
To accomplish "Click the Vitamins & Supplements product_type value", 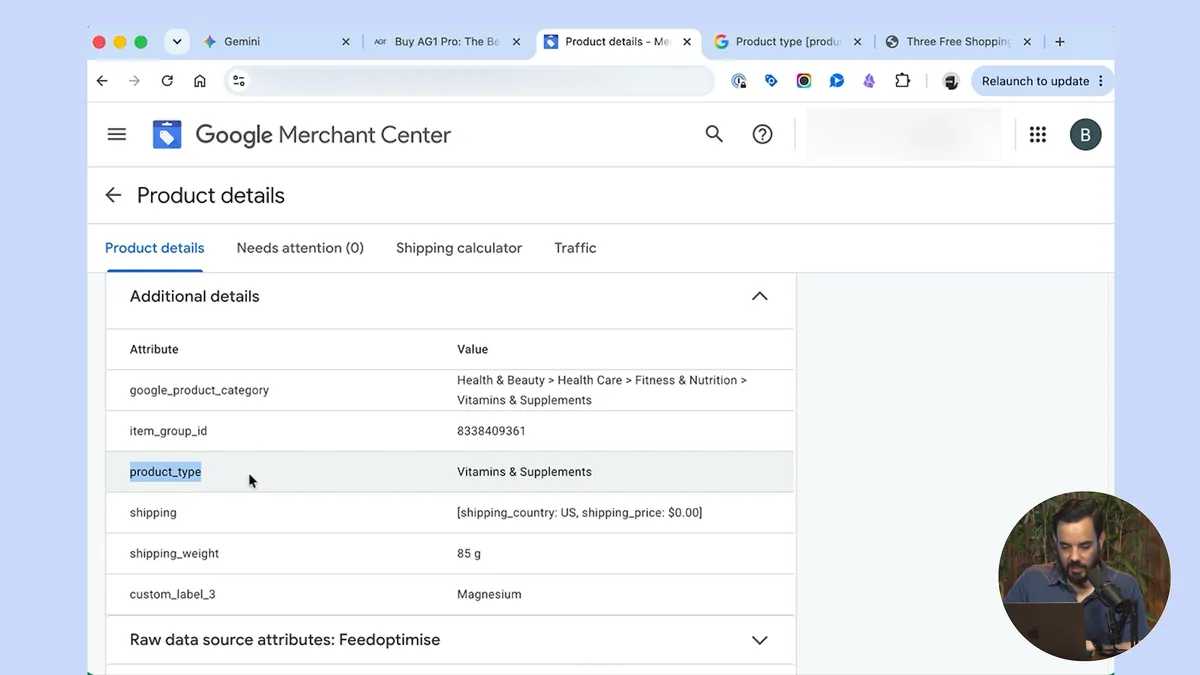I will [524, 472].
